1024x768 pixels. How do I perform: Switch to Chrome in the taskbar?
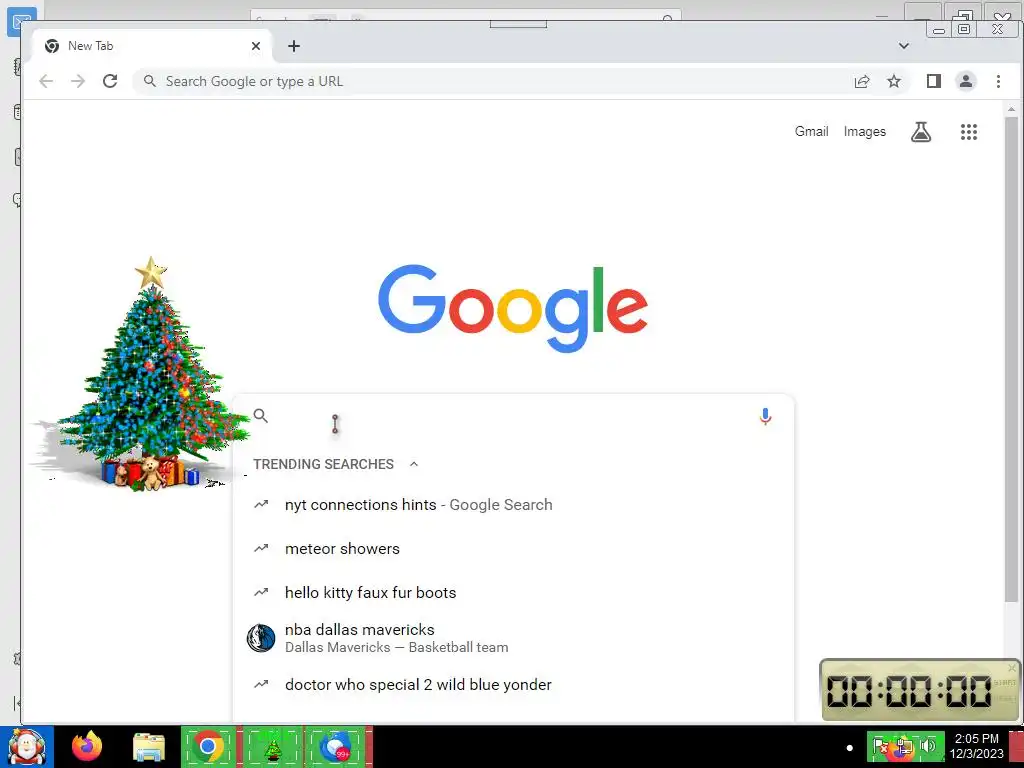[208, 746]
